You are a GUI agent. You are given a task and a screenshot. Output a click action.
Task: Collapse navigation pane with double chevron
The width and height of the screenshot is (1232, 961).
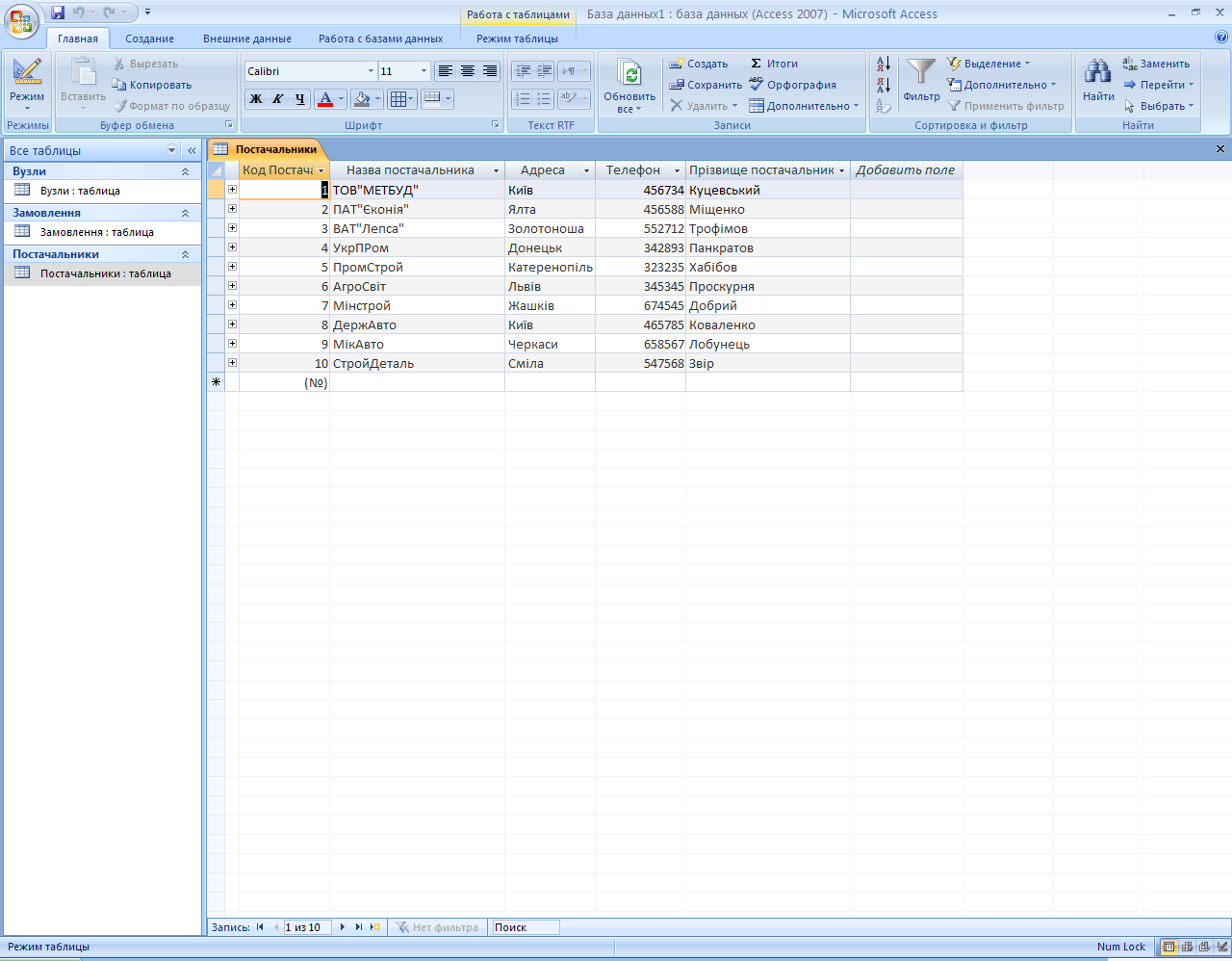click(192, 150)
